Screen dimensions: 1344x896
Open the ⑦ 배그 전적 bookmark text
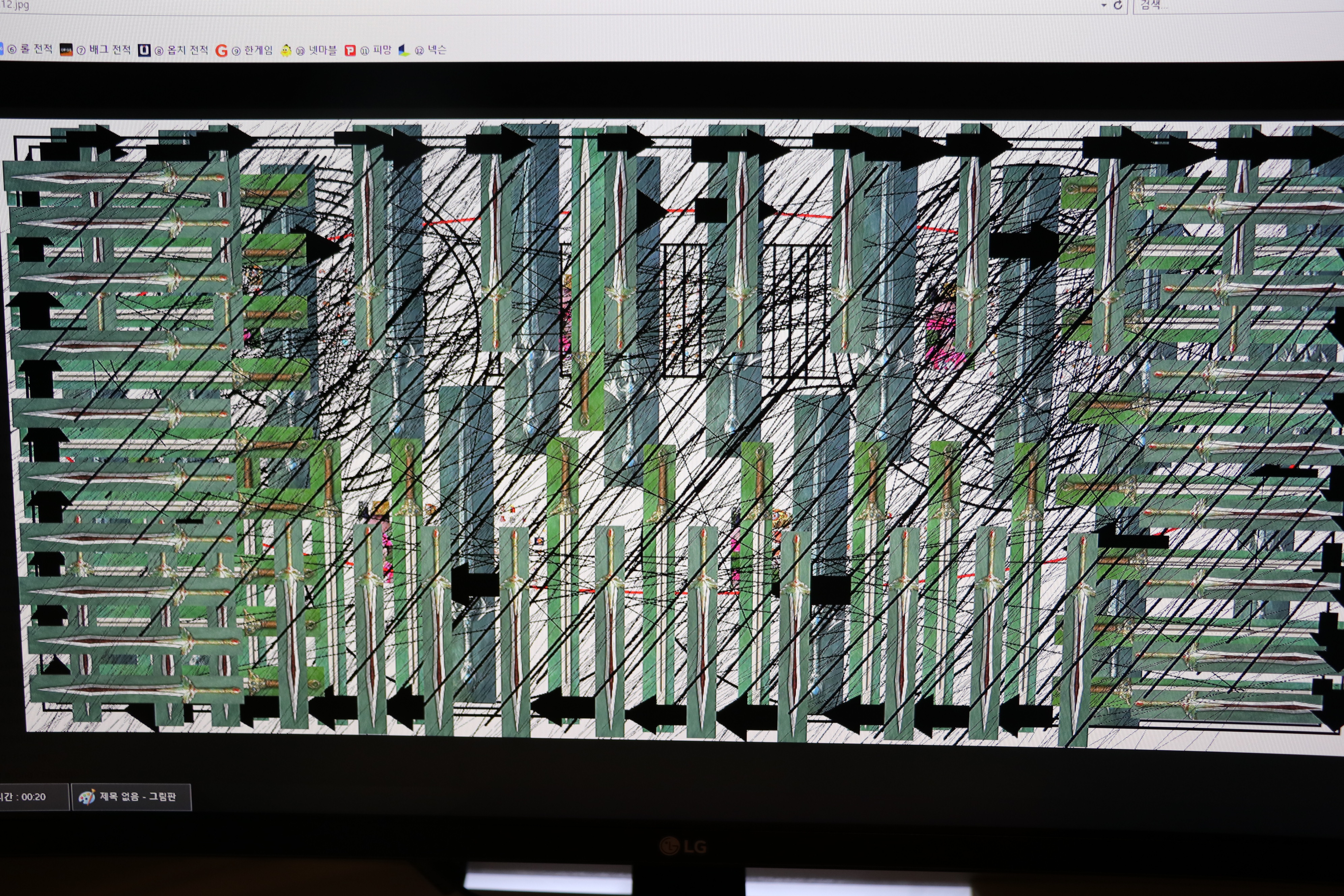pos(104,50)
